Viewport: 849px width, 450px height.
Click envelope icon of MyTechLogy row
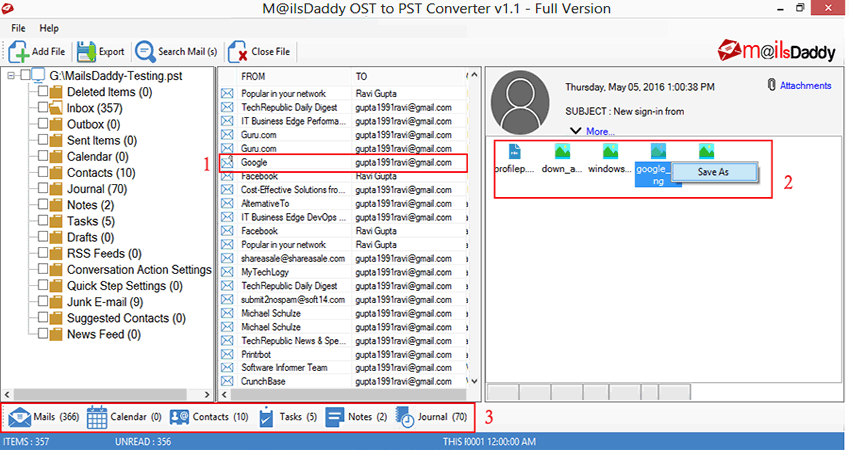point(227,272)
